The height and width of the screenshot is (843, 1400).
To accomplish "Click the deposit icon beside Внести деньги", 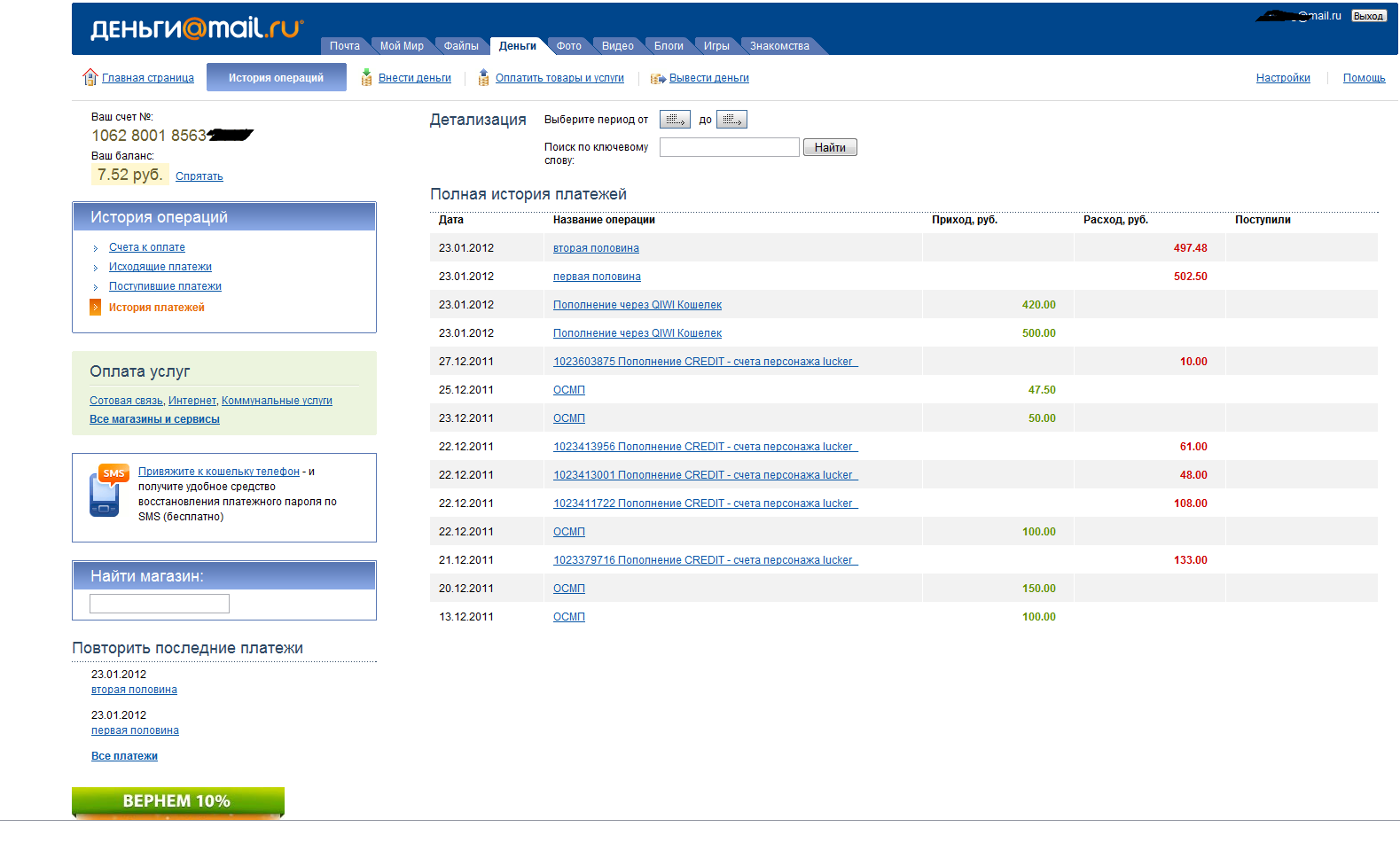I will (366, 78).
